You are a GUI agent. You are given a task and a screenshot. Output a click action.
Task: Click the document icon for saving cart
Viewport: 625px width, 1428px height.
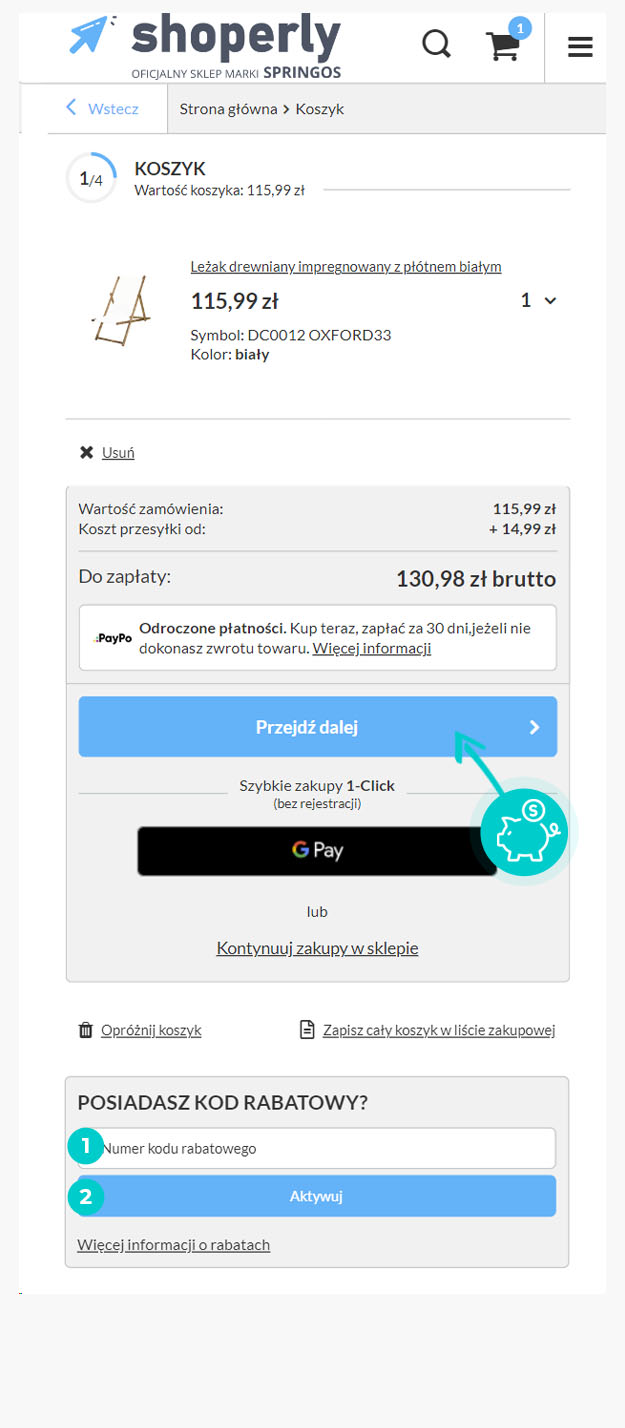click(308, 1030)
